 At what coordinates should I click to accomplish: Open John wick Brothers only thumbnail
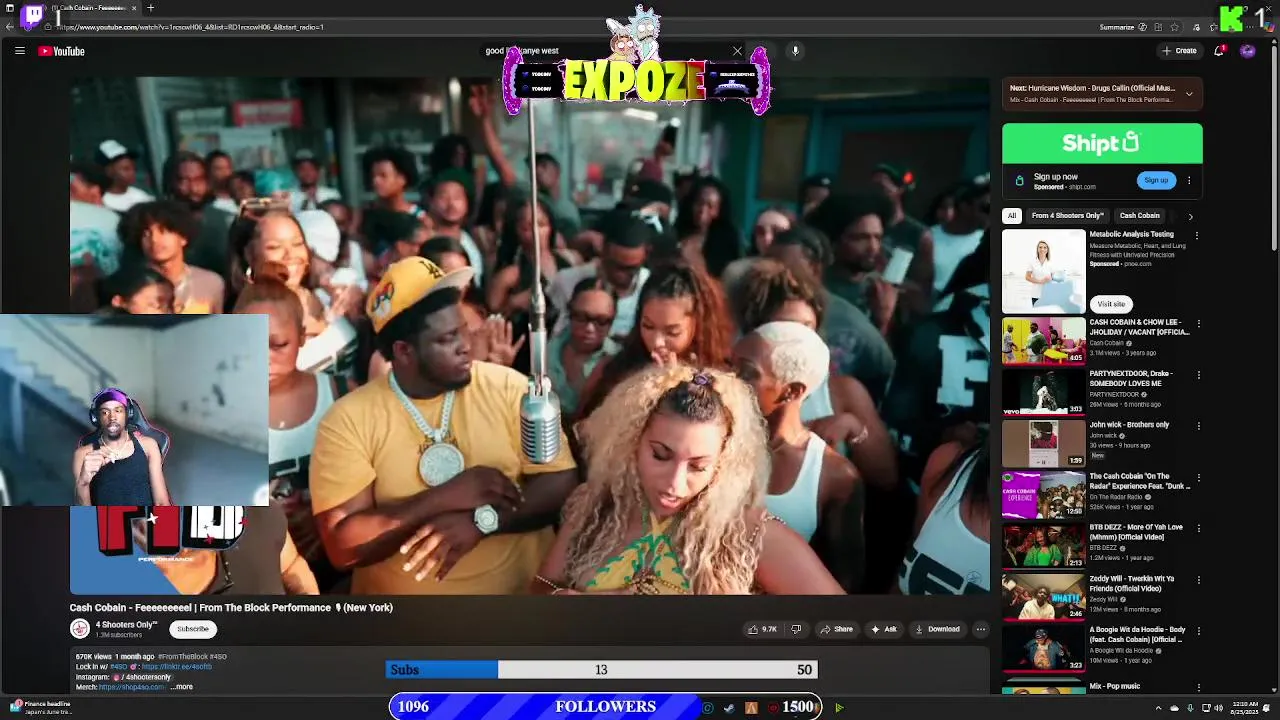[1043, 443]
